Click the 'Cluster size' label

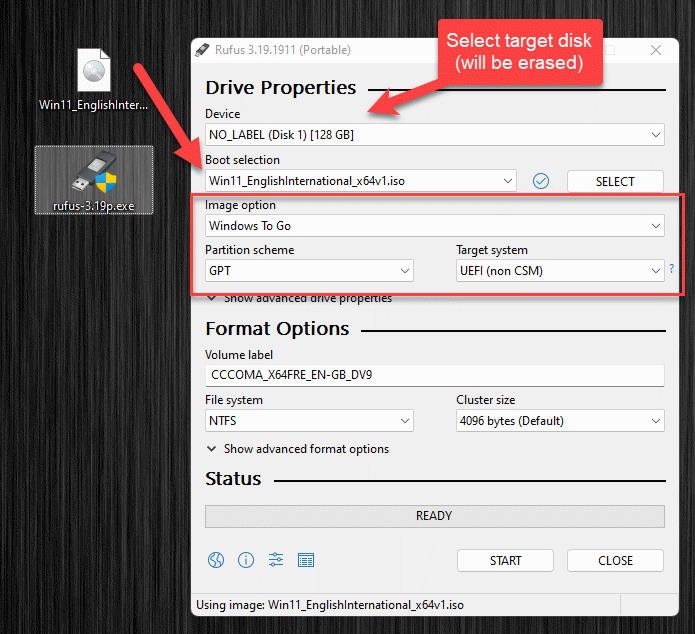tap(486, 400)
